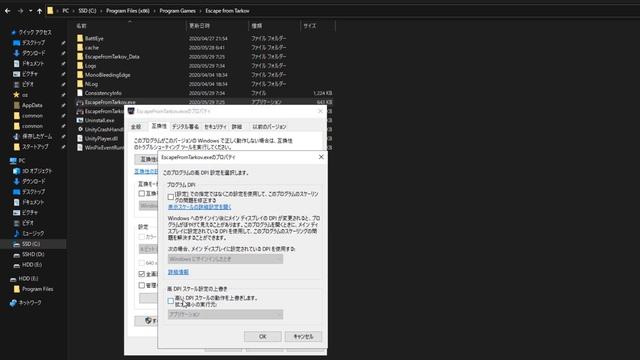Click the SSD (C:) drive icon
This screenshot has width=640, height=360.
17,244
